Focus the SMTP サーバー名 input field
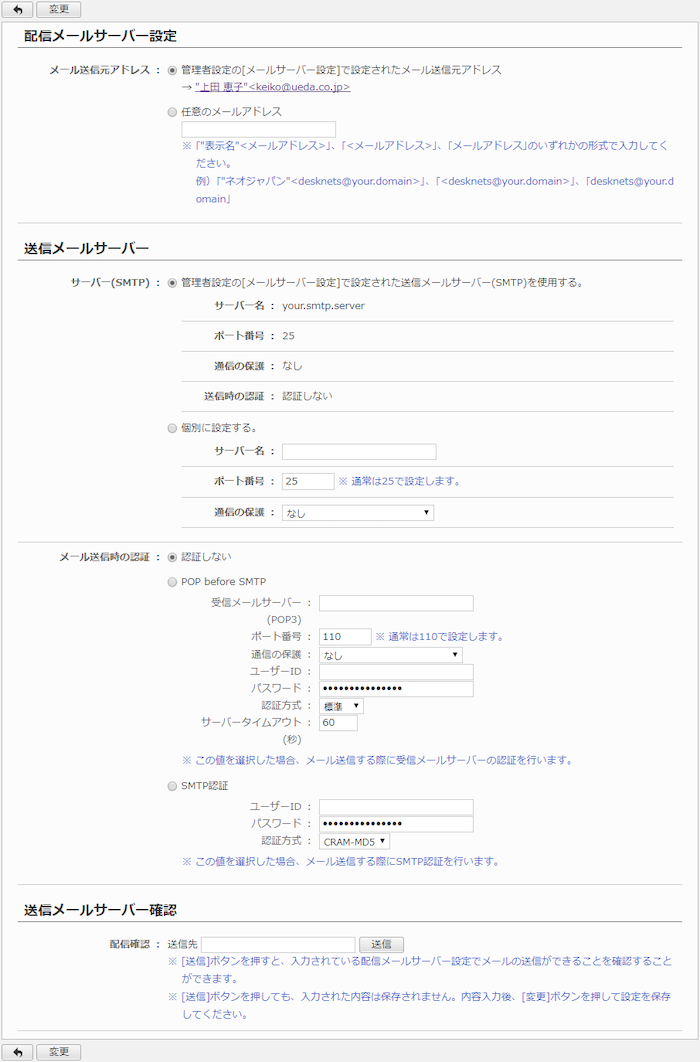The height and width of the screenshot is (1062, 700). (x=359, y=452)
